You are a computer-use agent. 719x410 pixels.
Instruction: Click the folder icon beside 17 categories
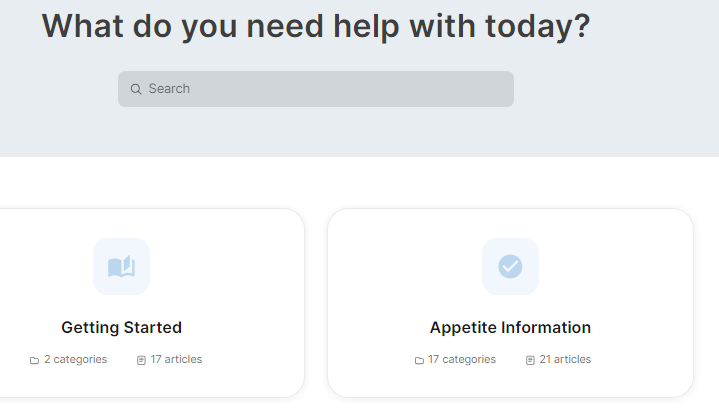(419, 360)
